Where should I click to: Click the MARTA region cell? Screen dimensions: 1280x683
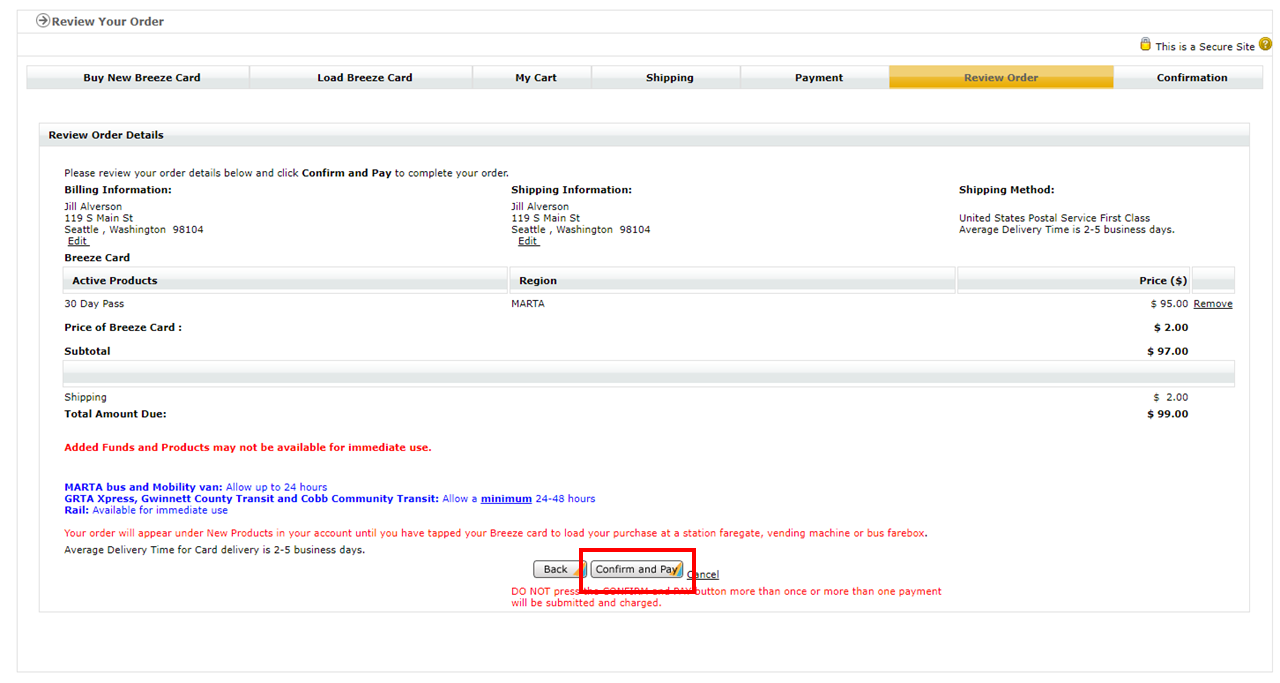[x=528, y=304]
